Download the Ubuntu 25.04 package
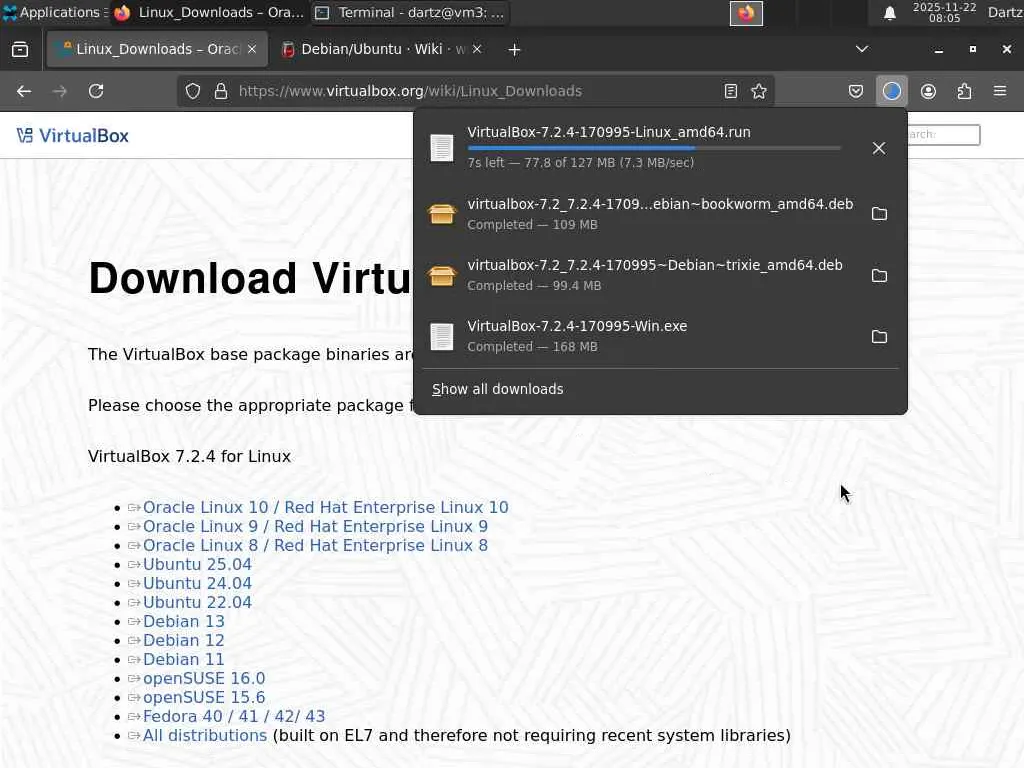Image resolution: width=1024 pixels, height=768 pixels. [x=197, y=564]
